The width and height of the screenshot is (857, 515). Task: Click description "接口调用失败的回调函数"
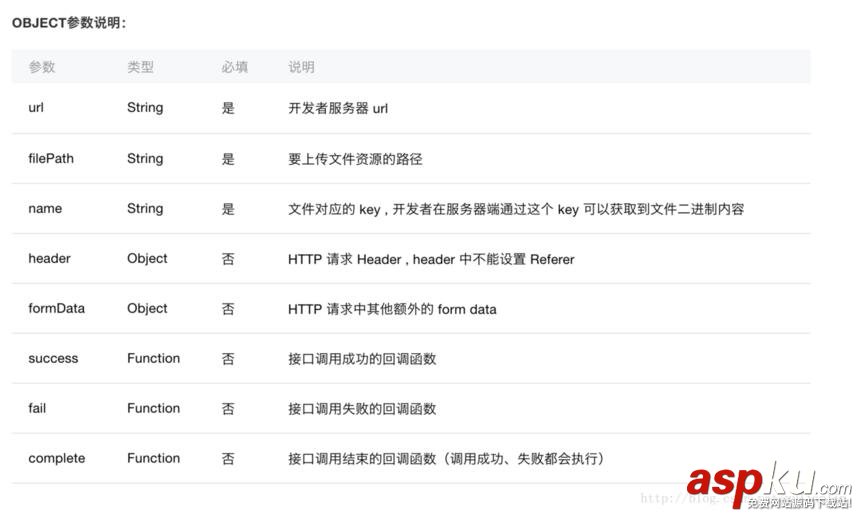click(362, 409)
